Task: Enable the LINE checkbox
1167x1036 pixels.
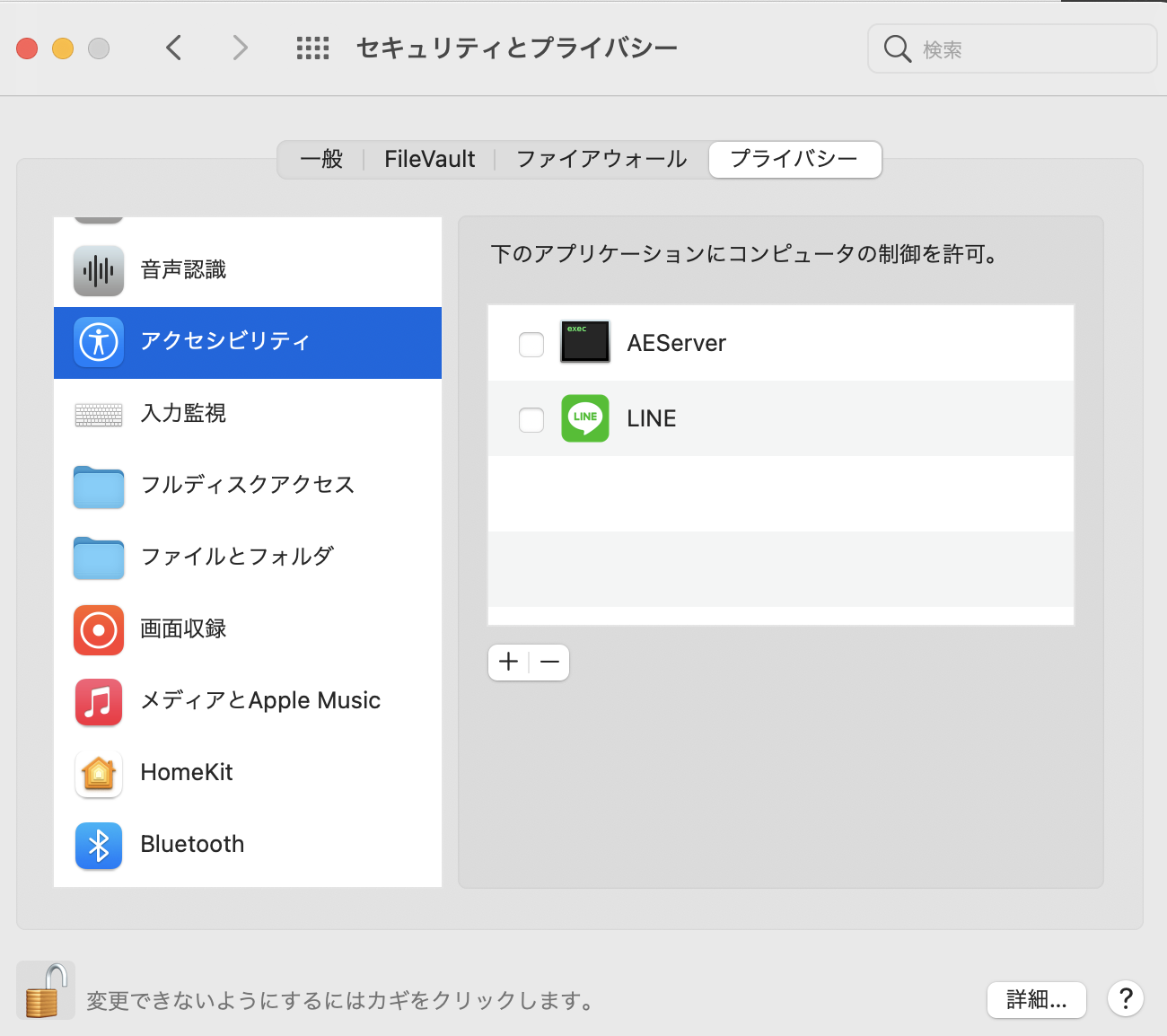Action: click(531, 419)
